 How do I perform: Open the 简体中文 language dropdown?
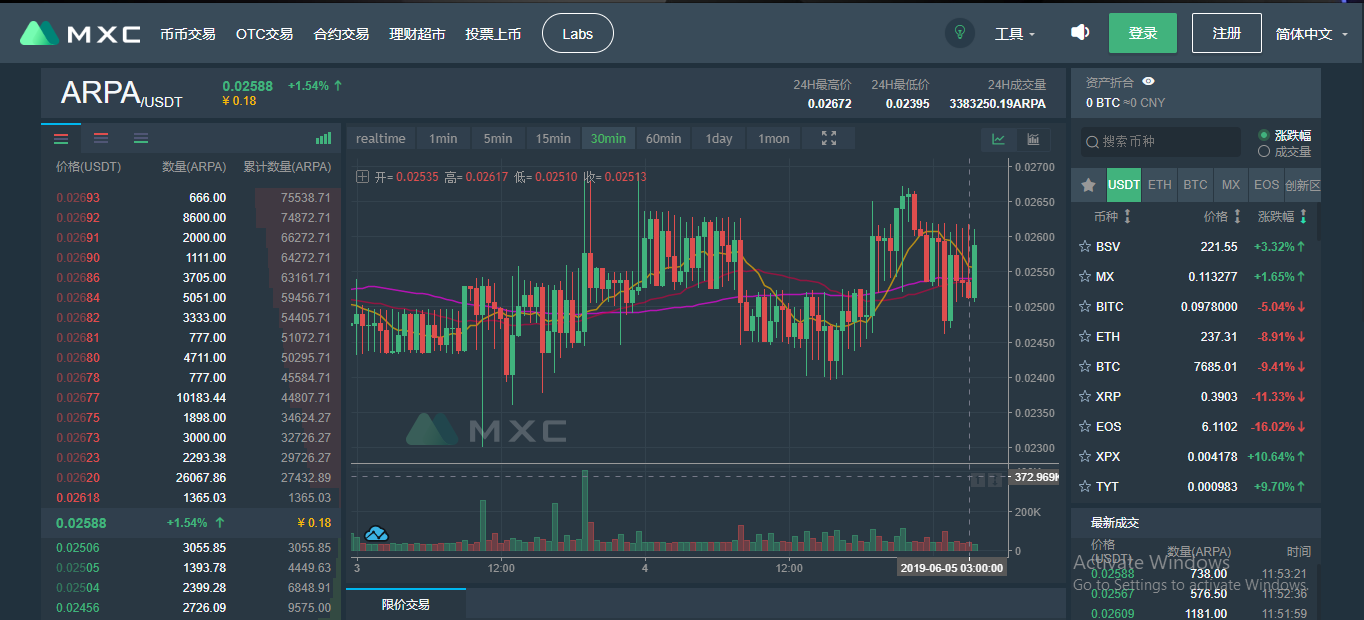[x=1312, y=34]
